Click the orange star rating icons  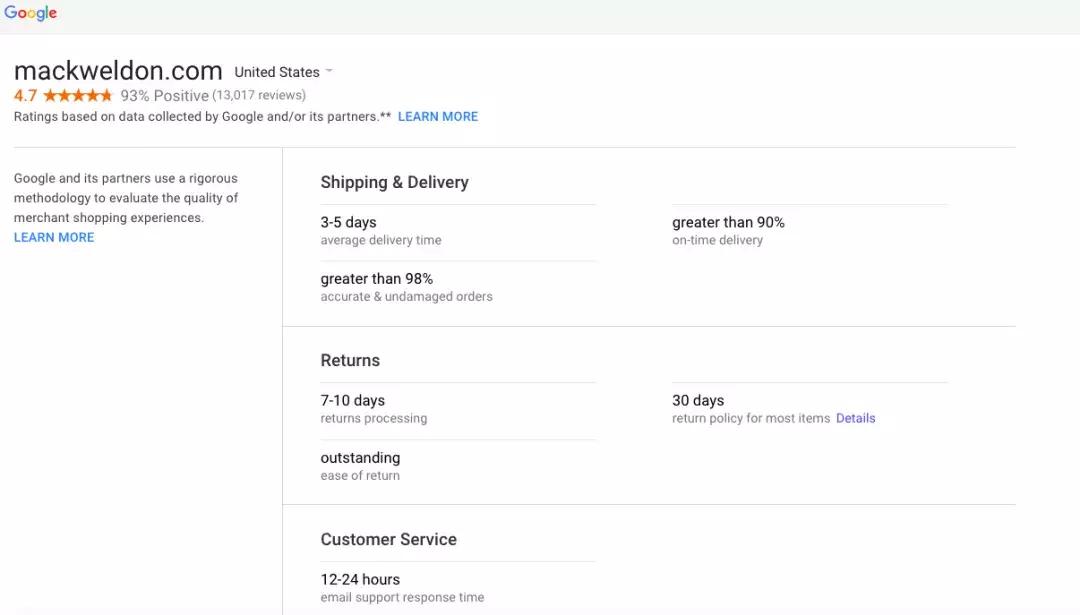tap(78, 96)
